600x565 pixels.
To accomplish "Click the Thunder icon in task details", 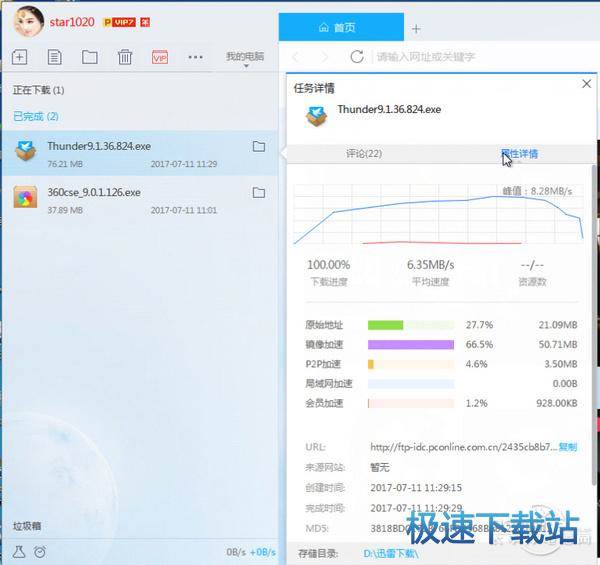I will pos(316,116).
